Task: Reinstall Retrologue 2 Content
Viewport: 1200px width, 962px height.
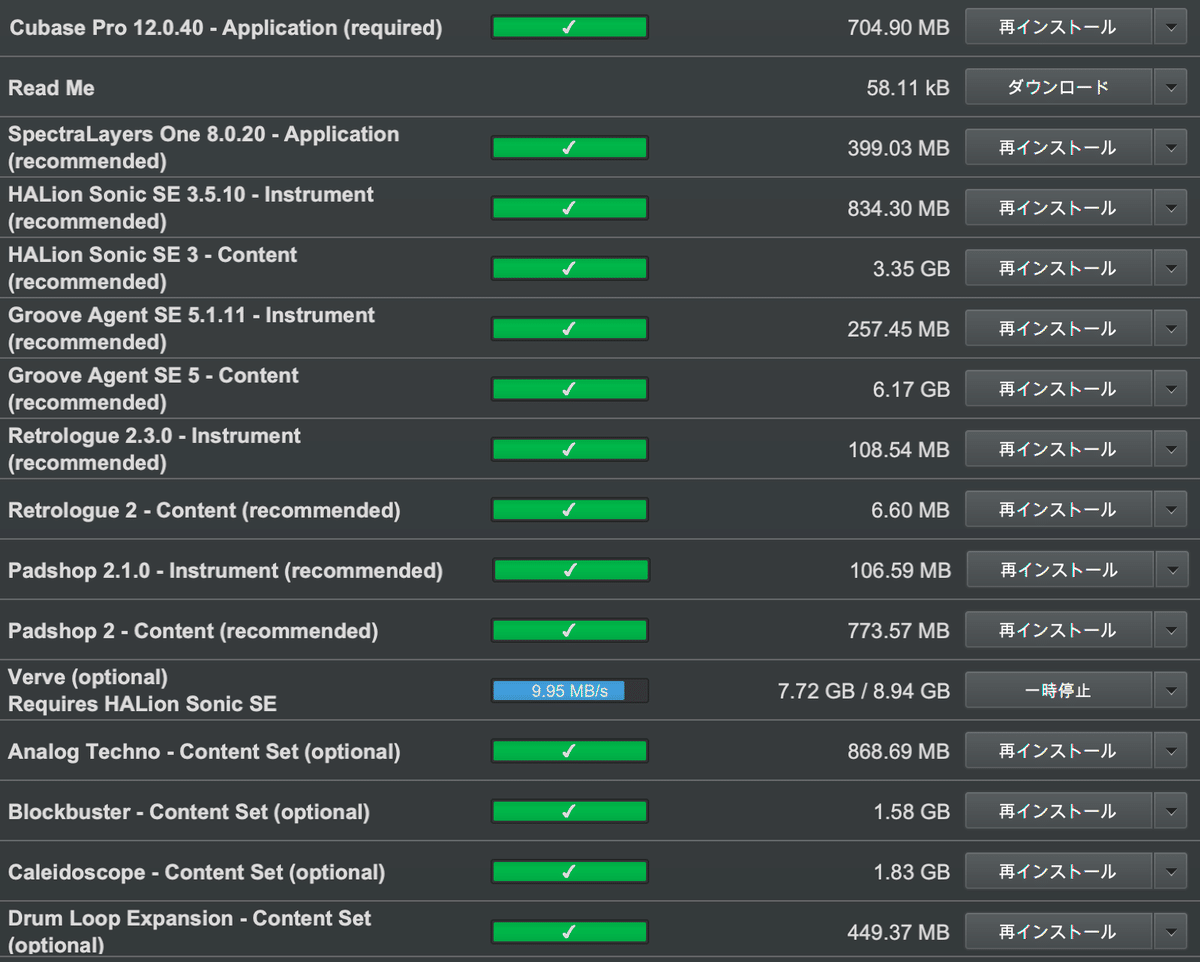Action: [x=1058, y=510]
